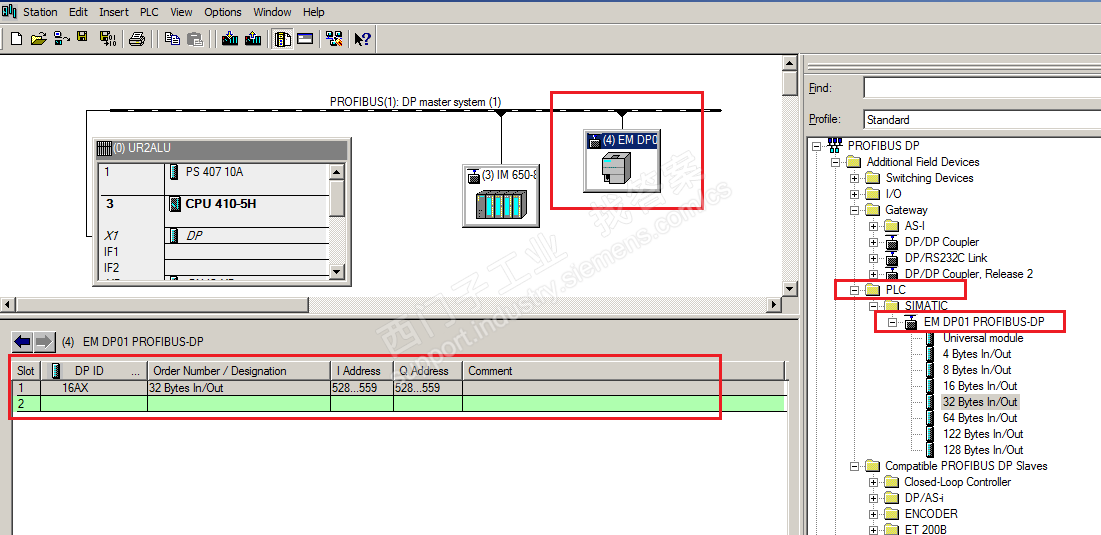
Task: Expand the Closed-Loop Controller folder
Action: (x=873, y=482)
